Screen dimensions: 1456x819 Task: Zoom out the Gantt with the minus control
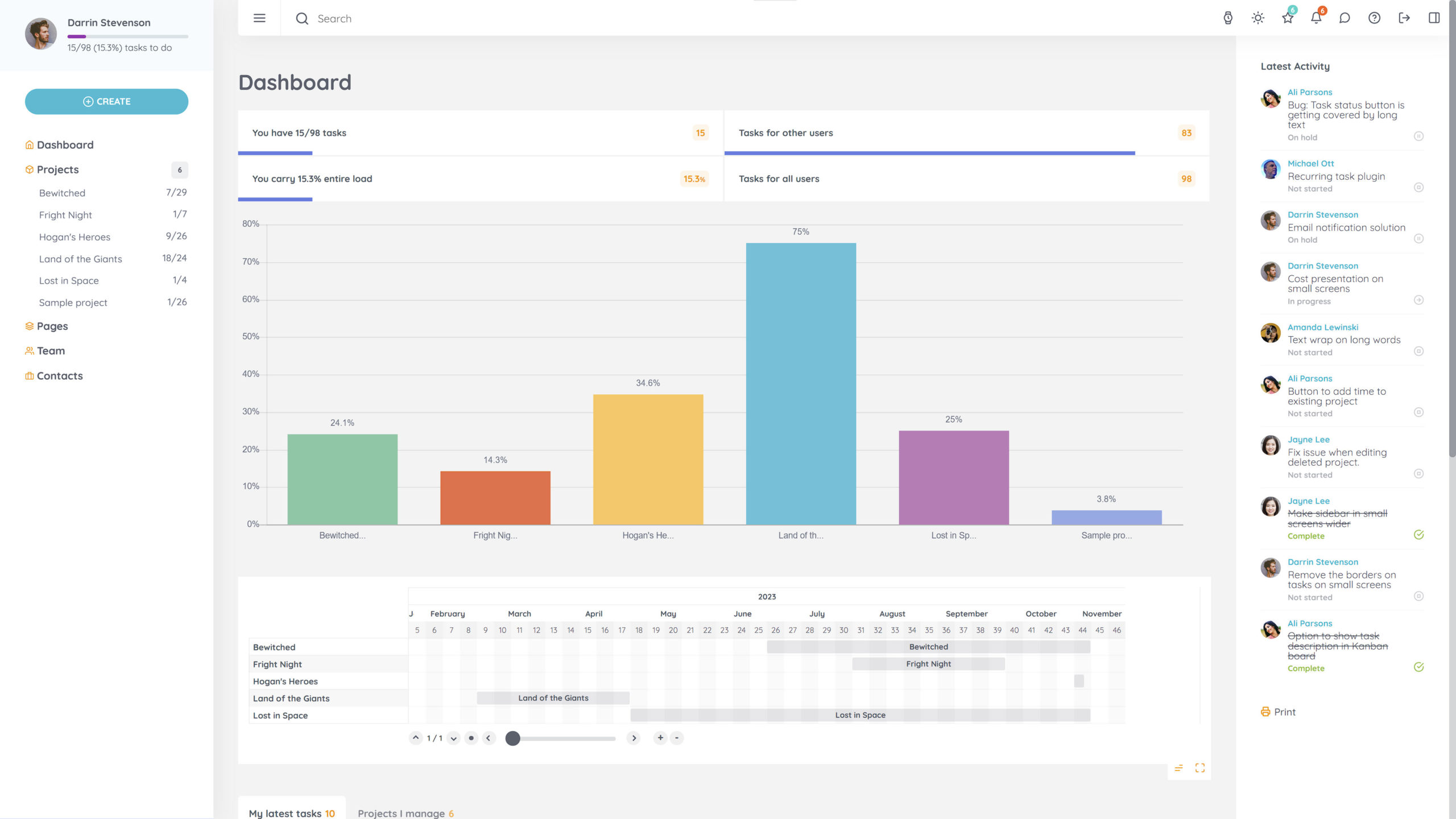click(x=677, y=738)
